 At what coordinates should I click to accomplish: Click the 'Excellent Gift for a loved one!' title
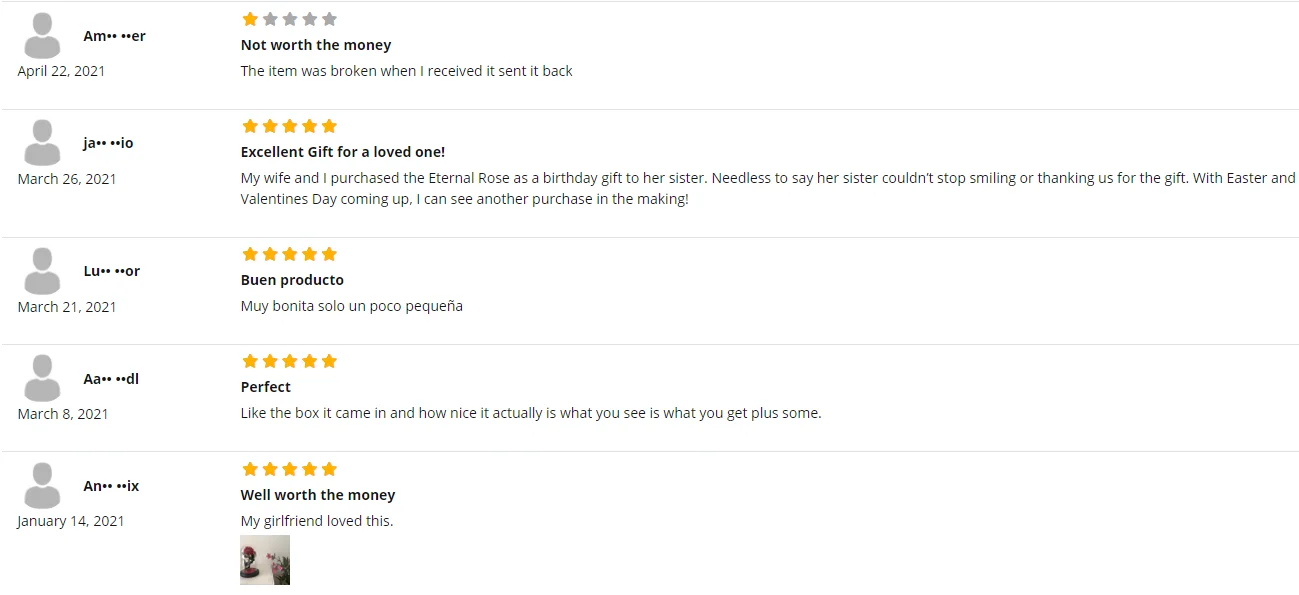343,152
